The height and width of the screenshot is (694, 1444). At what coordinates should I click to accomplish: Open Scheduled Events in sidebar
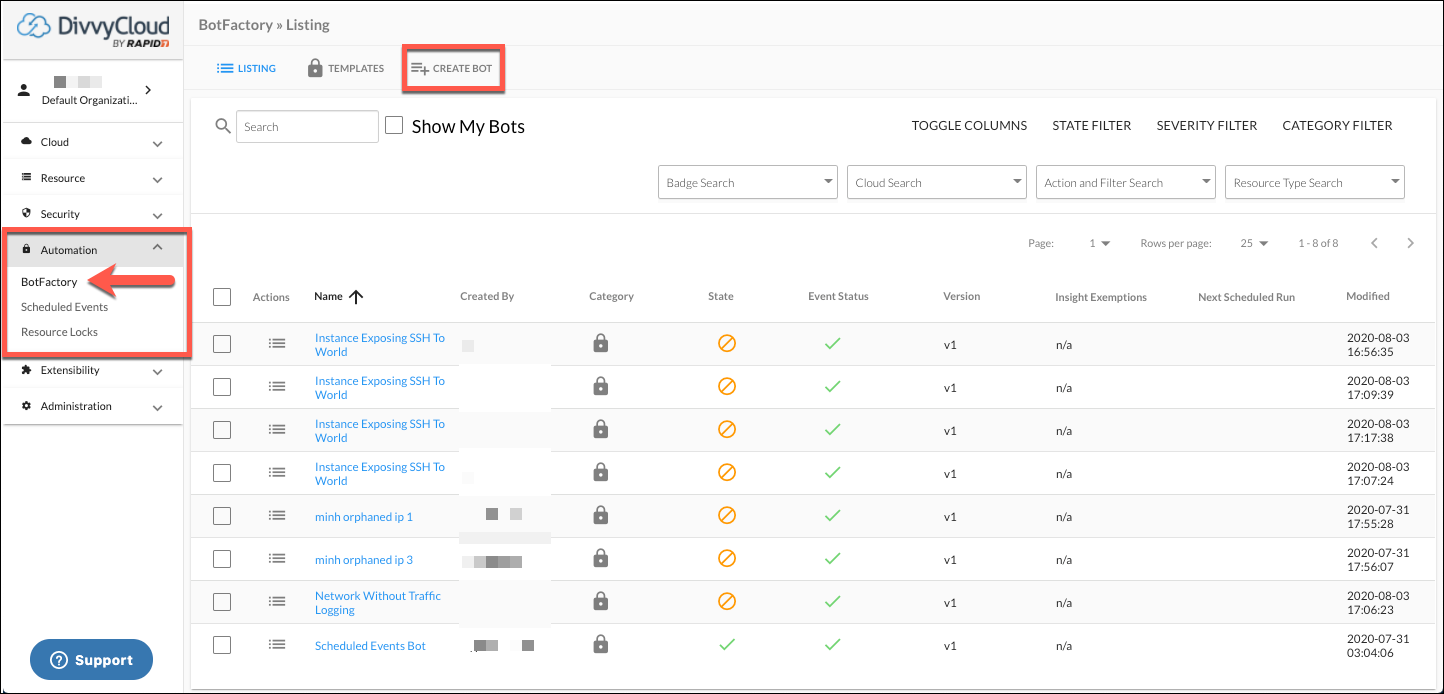pos(64,307)
